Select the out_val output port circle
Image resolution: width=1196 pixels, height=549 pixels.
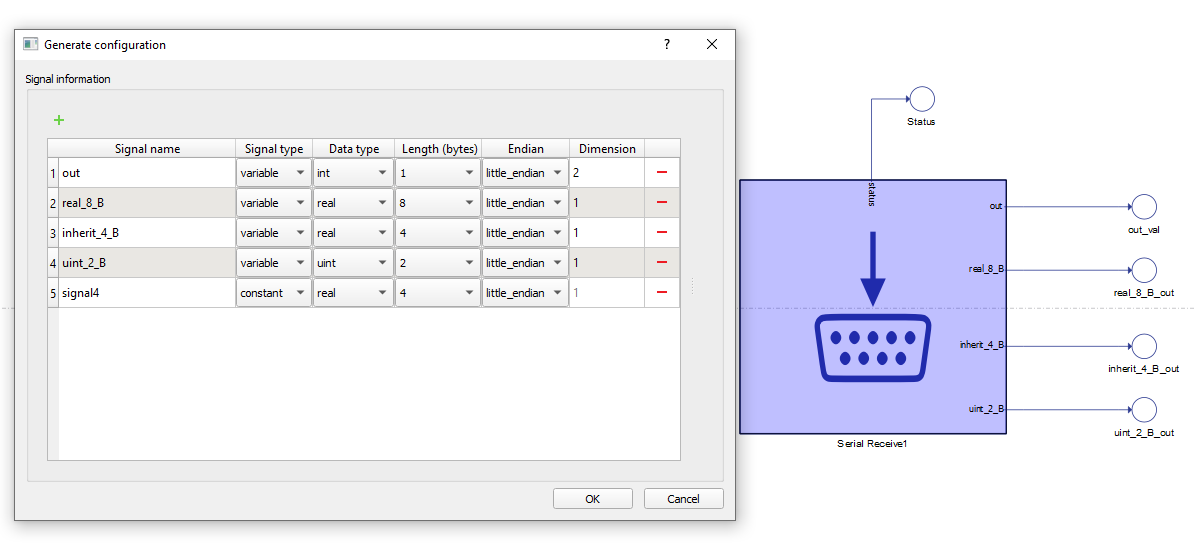click(1143, 207)
